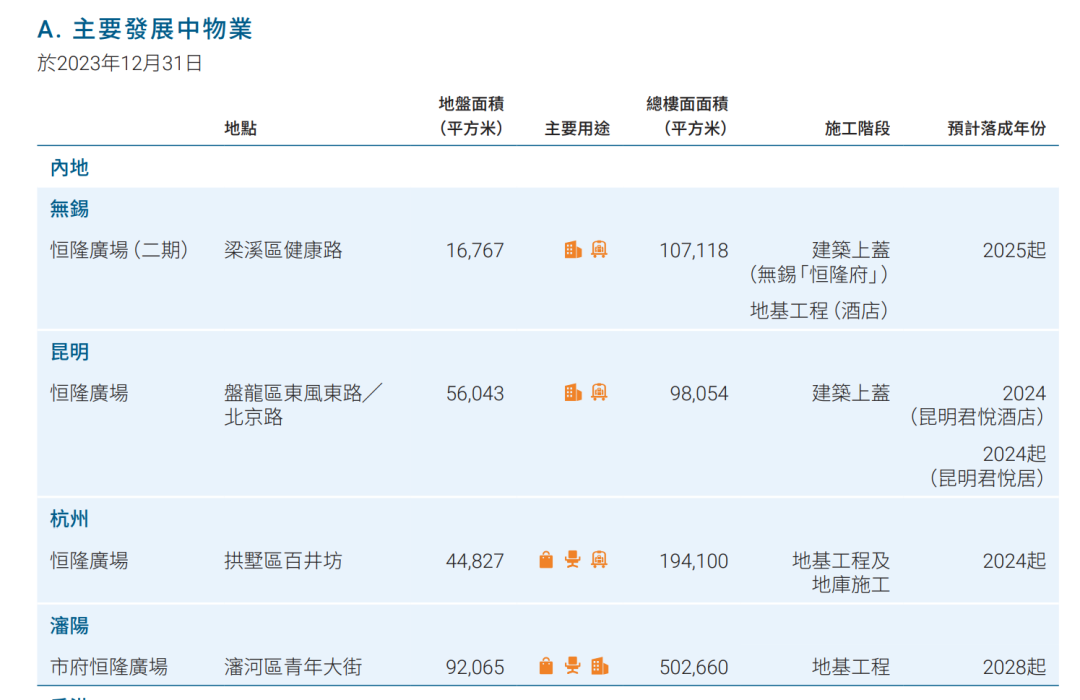The width and height of the screenshot is (1080, 700).
Task: Select the 昆明 city heading
Action: (70, 352)
